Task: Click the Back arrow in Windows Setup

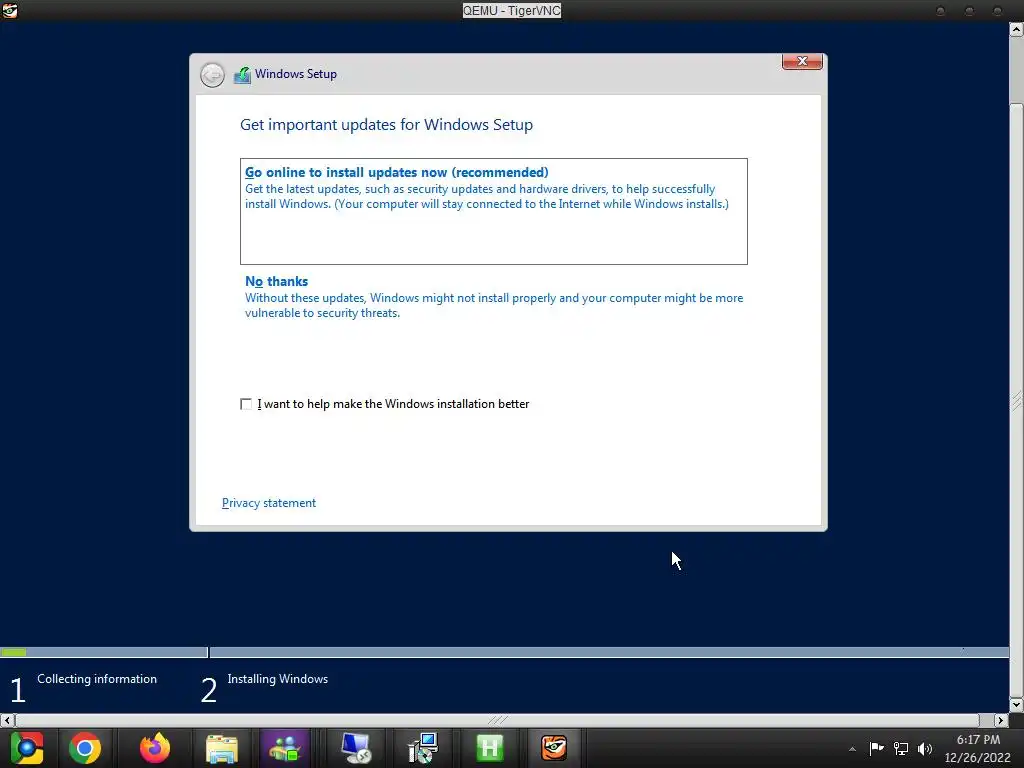Action: pyautogui.click(x=212, y=75)
